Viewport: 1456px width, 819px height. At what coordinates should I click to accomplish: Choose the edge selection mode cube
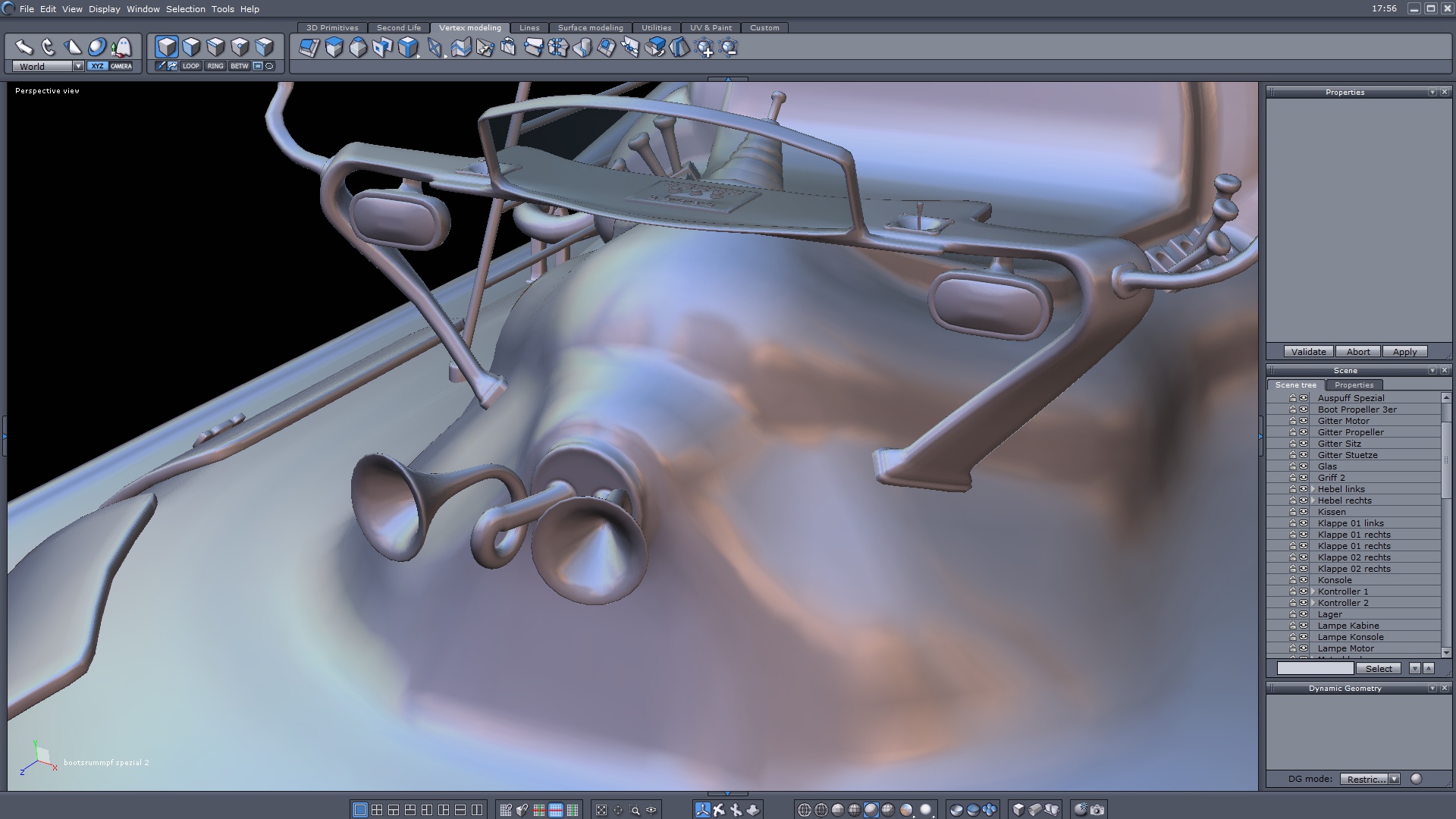coord(215,47)
